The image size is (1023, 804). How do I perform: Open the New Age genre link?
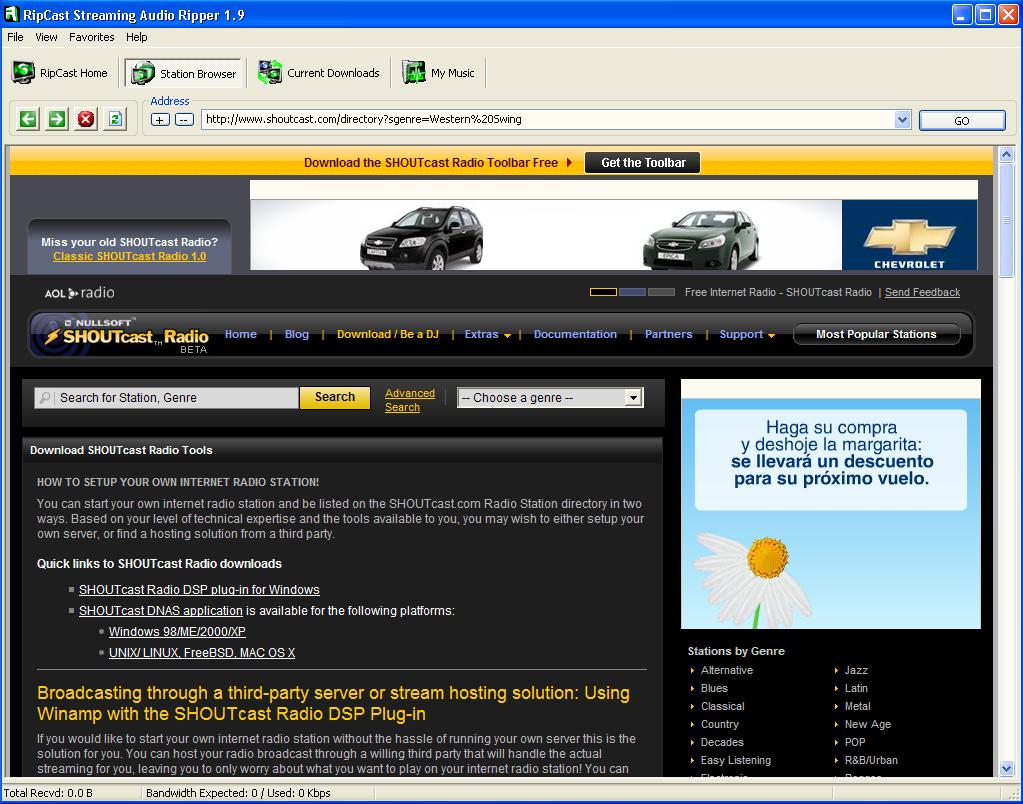(x=868, y=724)
